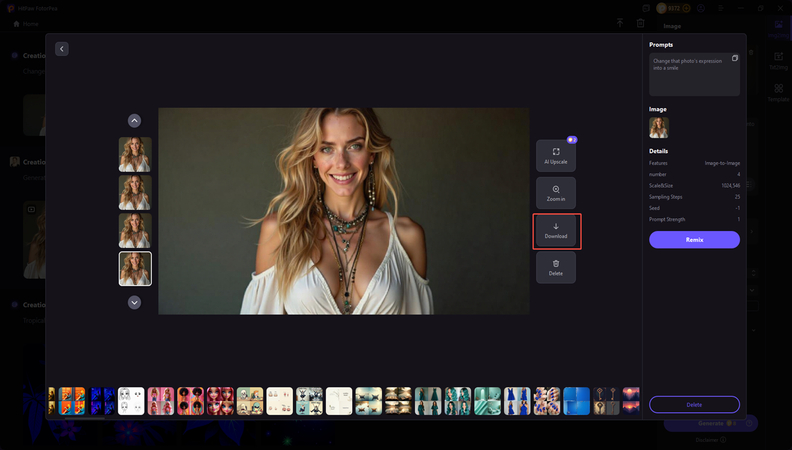Select the highlighted fourth variant thumbnail
Screen dimensions: 792x450
tap(135, 269)
